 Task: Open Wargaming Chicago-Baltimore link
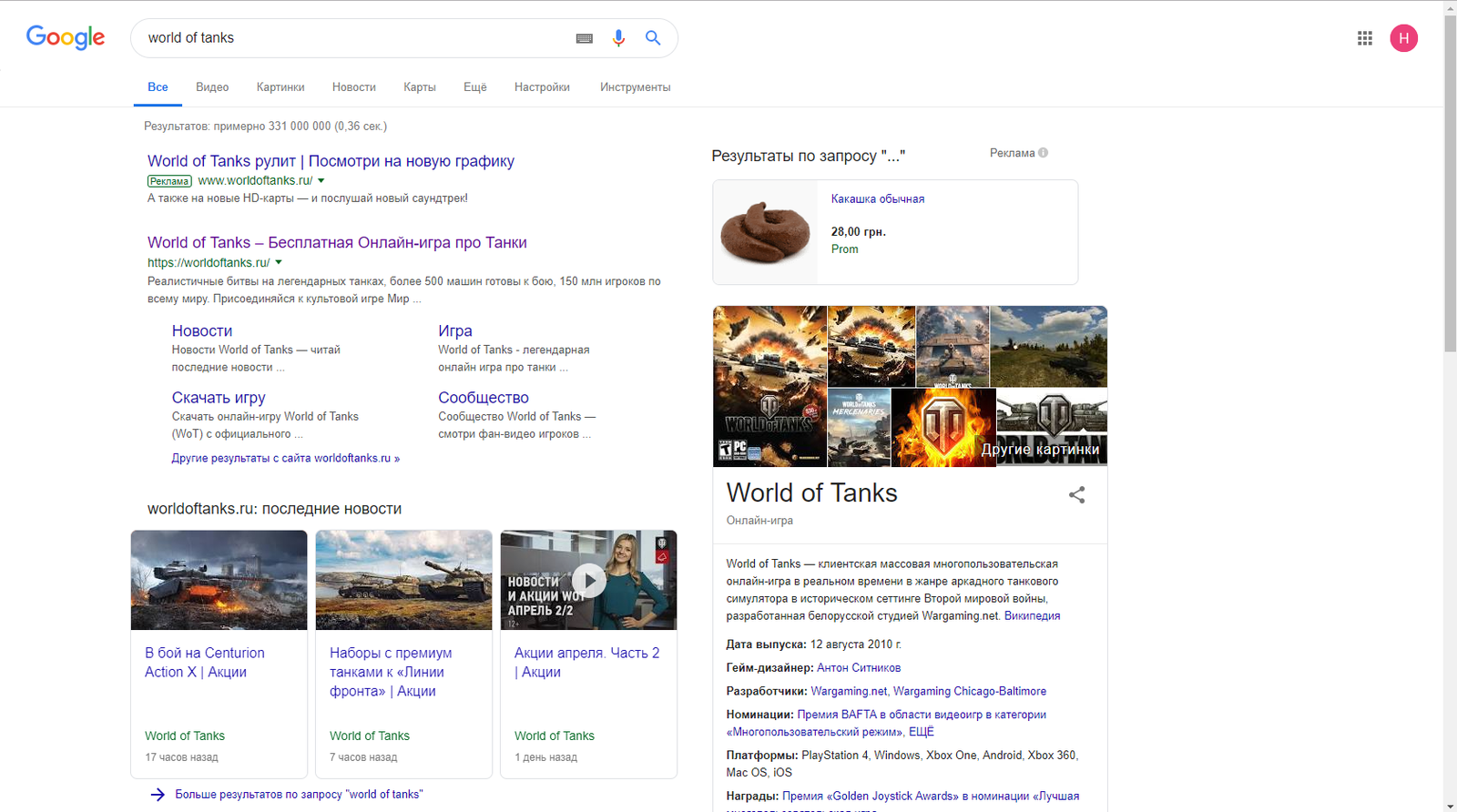coord(970,692)
